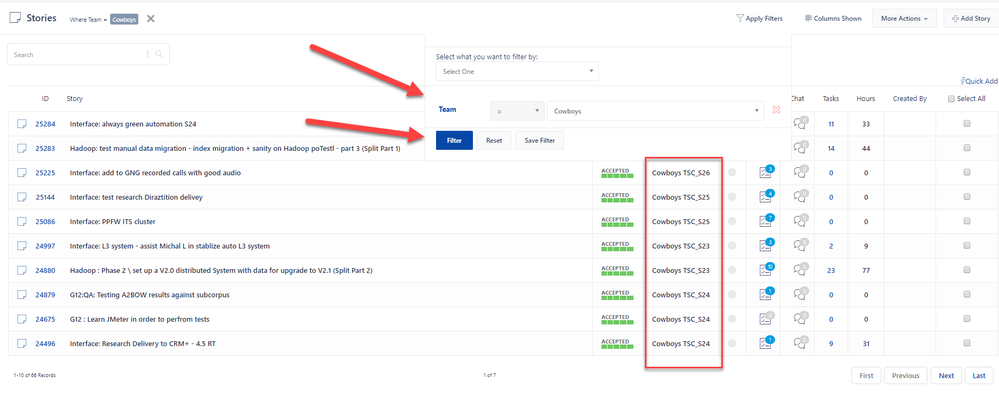The height and width of the screenshot is (407, 999).
Task: Open chart icon in row 24879
Action: pyautogui.click(x=765, y=295)
